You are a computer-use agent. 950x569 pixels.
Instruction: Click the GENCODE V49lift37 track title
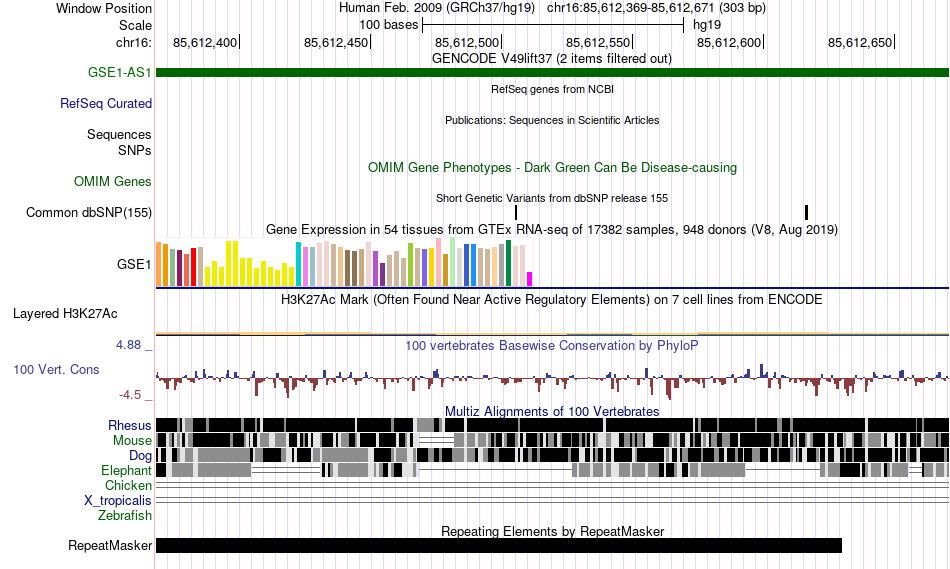tap(551, 58)
